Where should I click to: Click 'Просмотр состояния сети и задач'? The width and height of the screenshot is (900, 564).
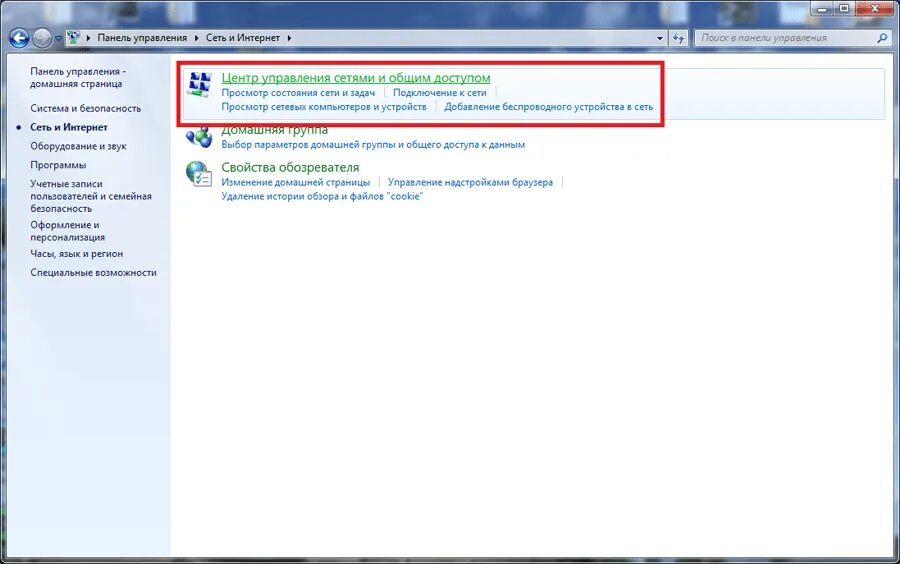298,92
